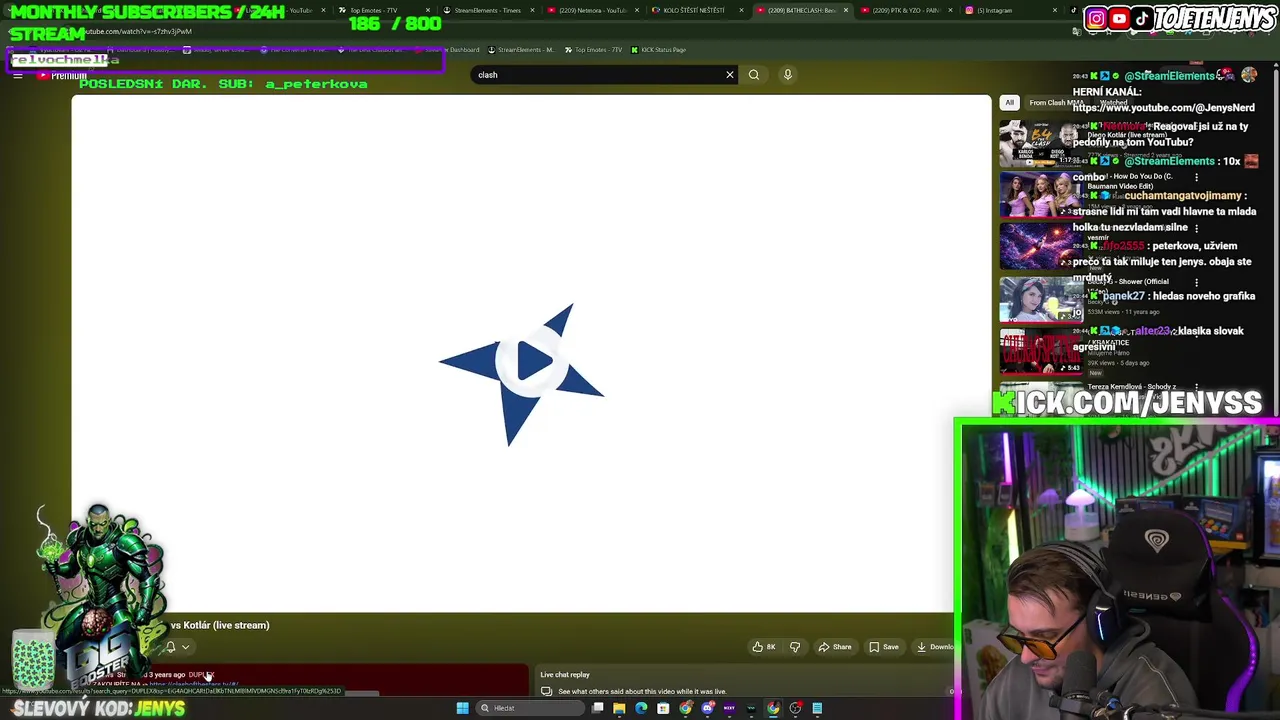Open the three-dot menu for the vesmír video

pyautogui.click(x=1197, y=228)
